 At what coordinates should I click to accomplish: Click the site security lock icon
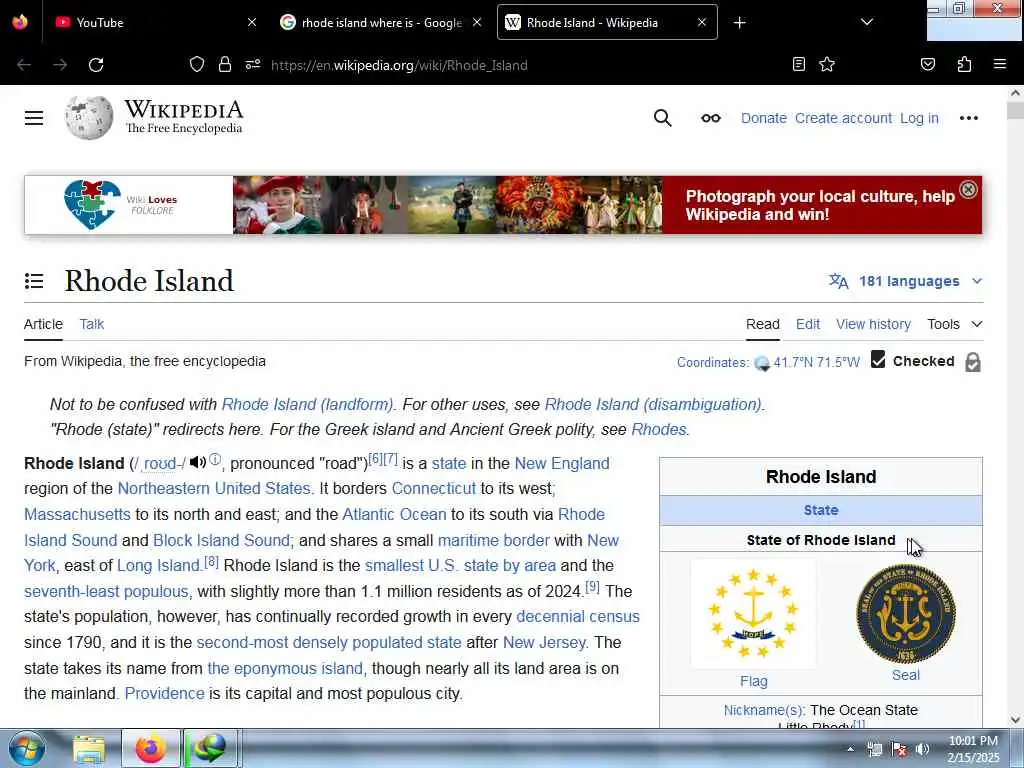(x=225, y=64)
